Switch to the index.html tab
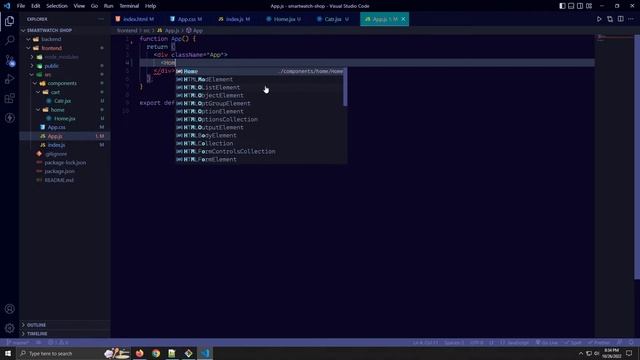The width and height of the screenshot is (640, 360). pyautogui.click(x=137, y=19)
